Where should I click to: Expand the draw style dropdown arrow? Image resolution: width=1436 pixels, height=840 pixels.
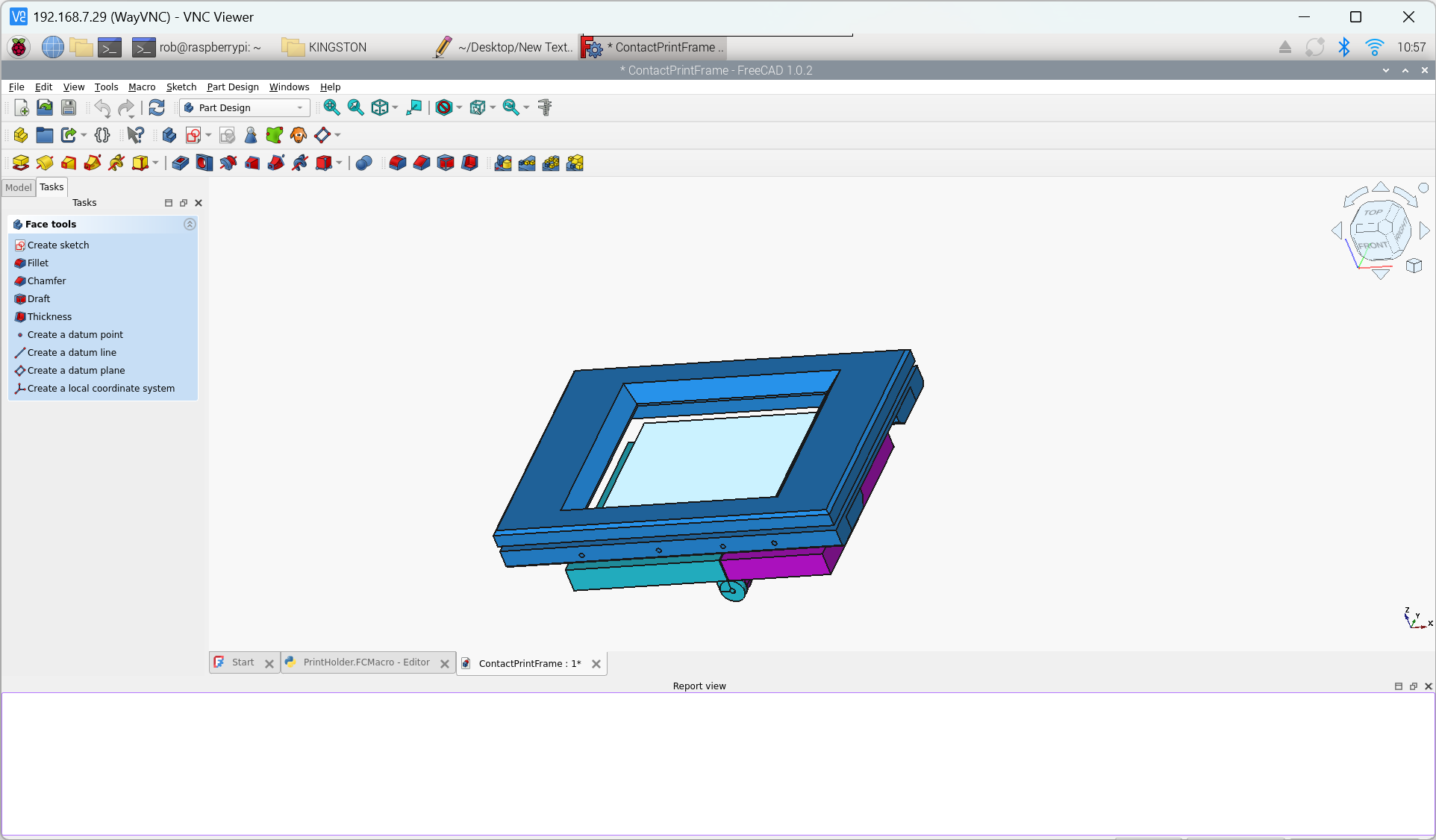click(459, 107)
